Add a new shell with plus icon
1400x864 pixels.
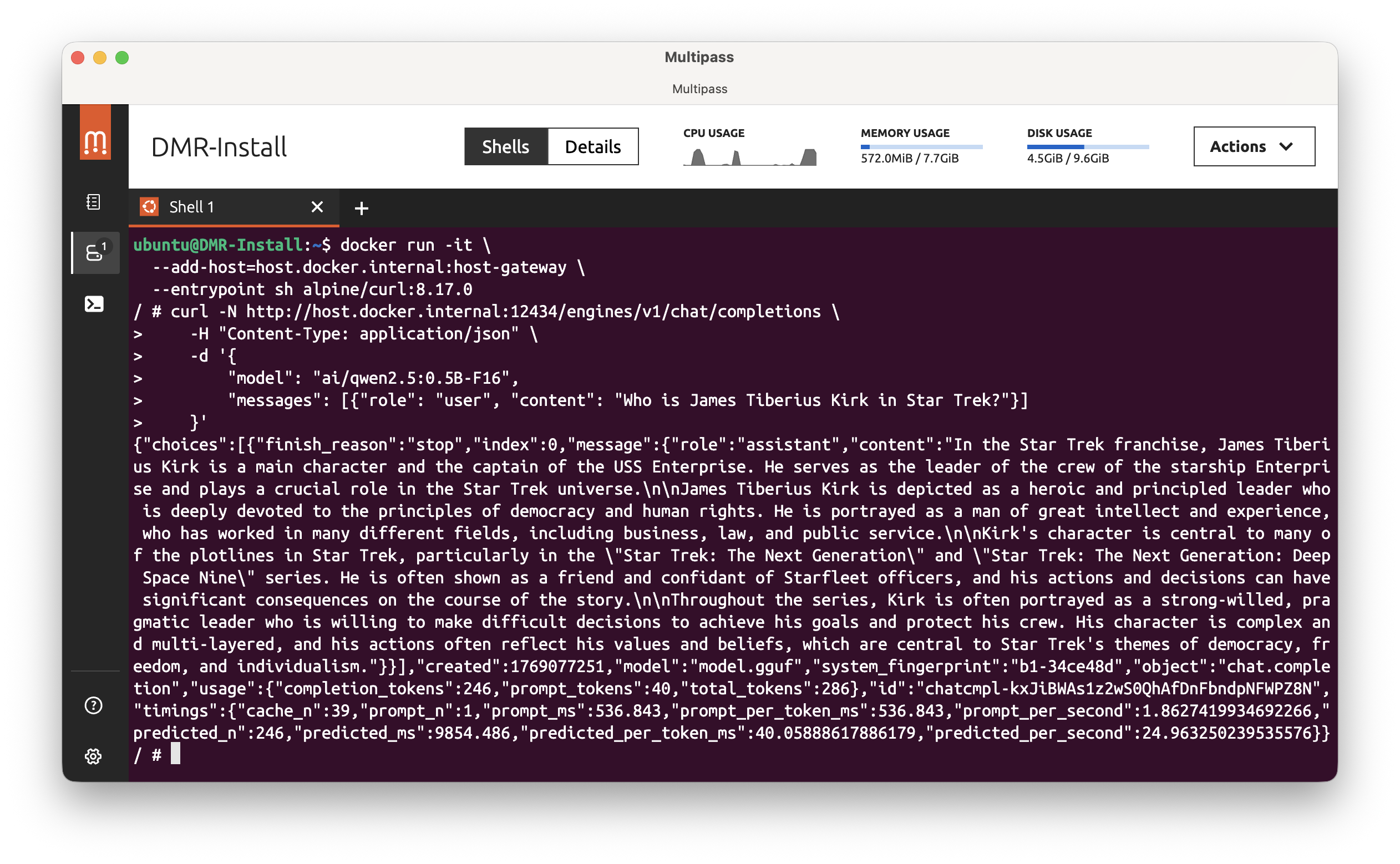pyautogui.click(x=361, y=209)
